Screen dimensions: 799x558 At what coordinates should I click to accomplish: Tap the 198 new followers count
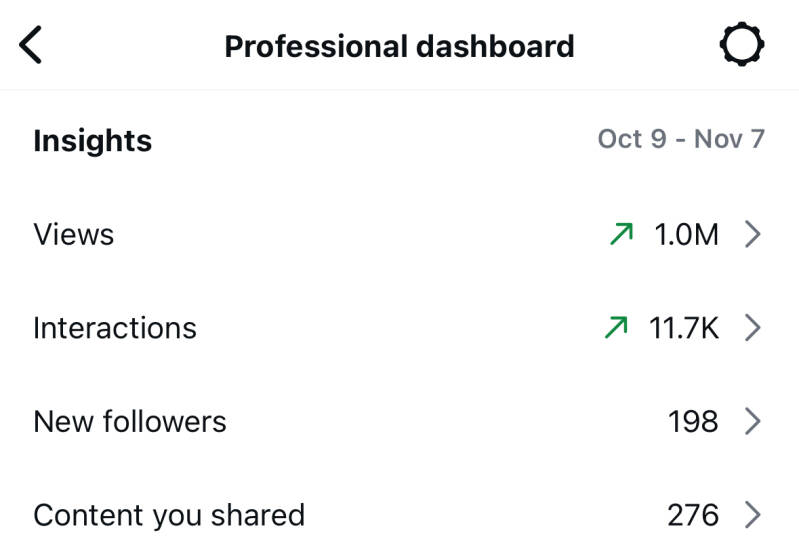(693, 421)
